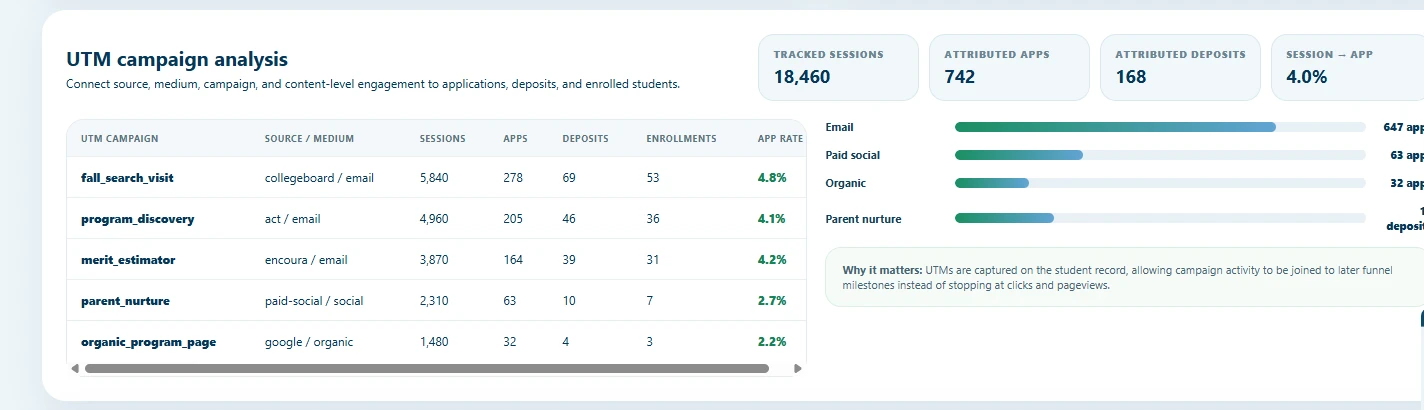Click the 4.2% app rate value
Viewport: 1424px width, 410px height.
pos(772,260)
